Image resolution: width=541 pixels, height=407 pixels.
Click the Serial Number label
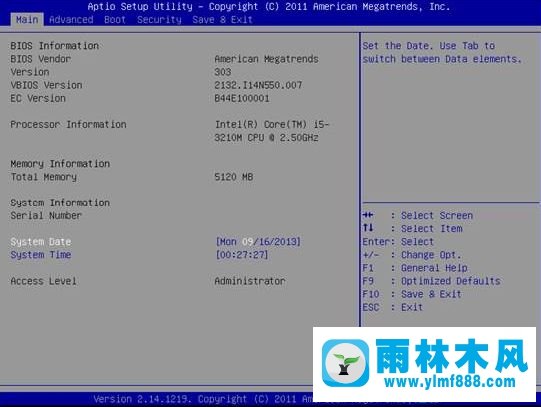pos(46,216)
